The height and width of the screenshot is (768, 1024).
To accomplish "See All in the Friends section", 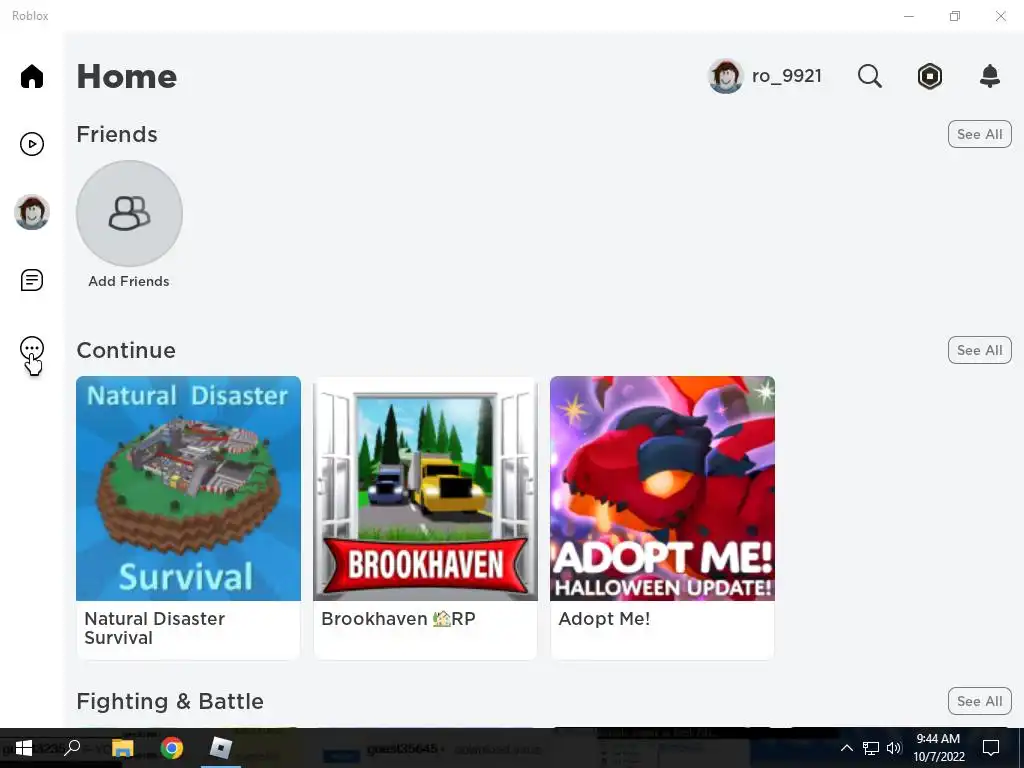I will pos(979,135).
